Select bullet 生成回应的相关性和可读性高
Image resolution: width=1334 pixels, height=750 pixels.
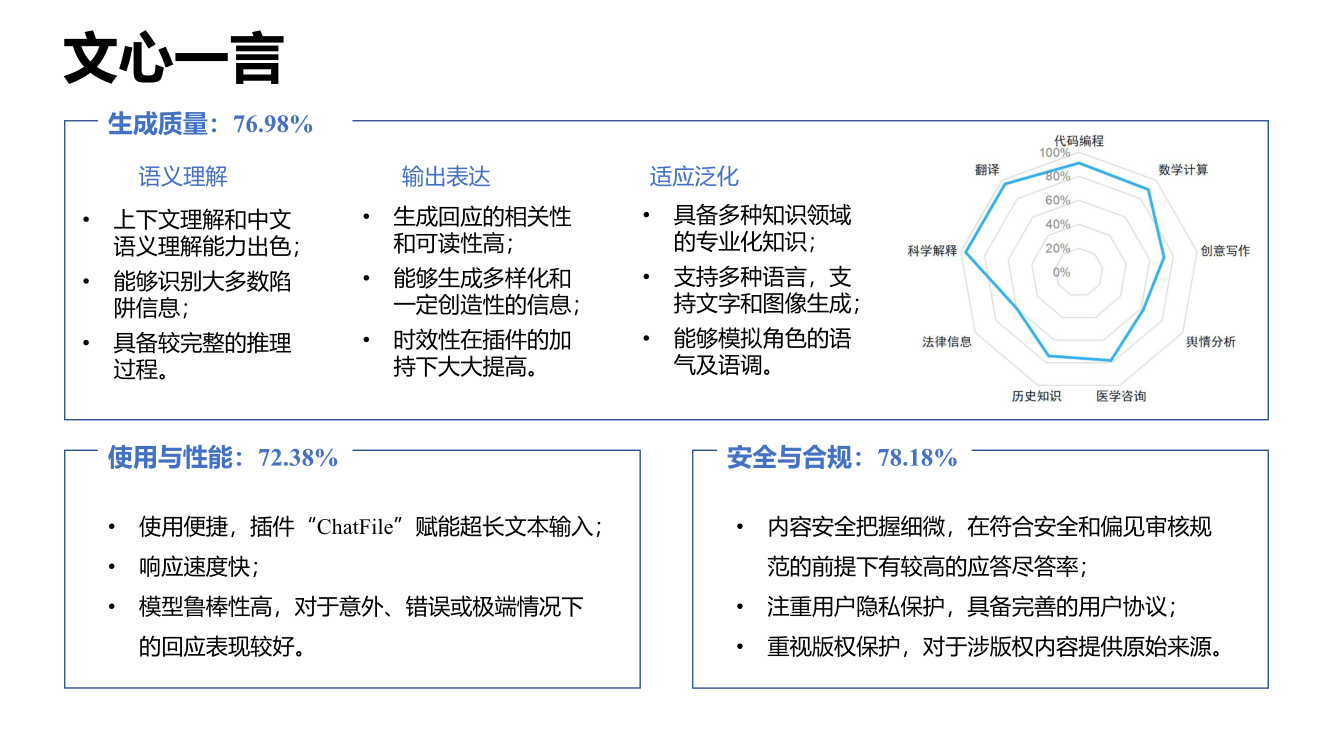(483, 230)
